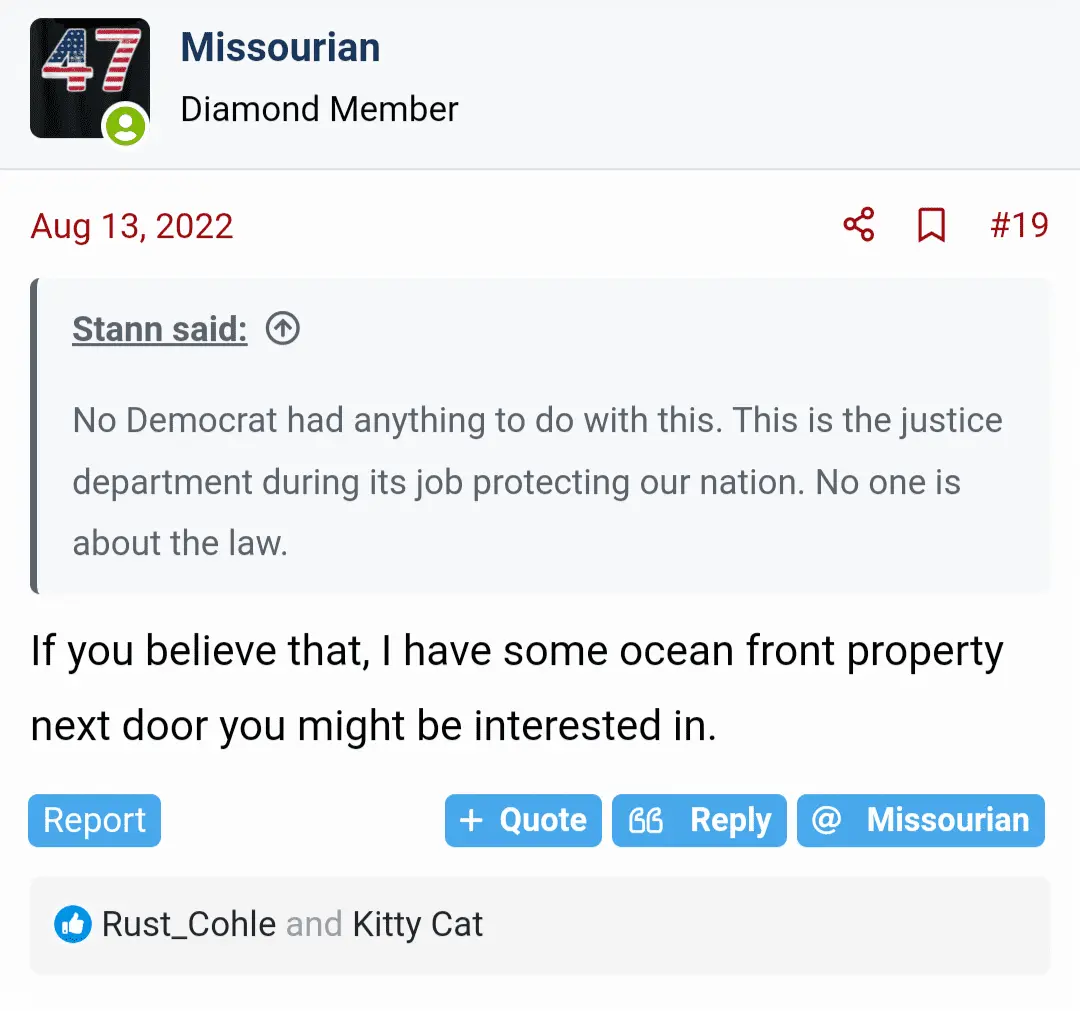Follow the "Stann said:" quote link
1080x1011 pixels.
tap(159, 328)
